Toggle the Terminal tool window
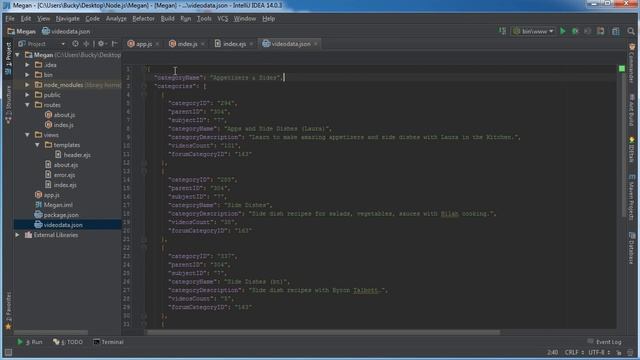Screen dimensions: 640x360 (x=108, y=342)
